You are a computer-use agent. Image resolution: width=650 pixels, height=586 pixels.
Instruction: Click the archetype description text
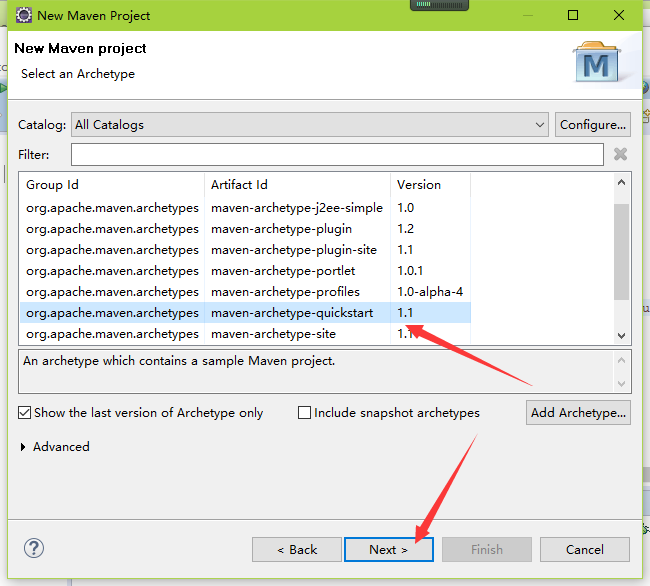(x=179, y=361)
